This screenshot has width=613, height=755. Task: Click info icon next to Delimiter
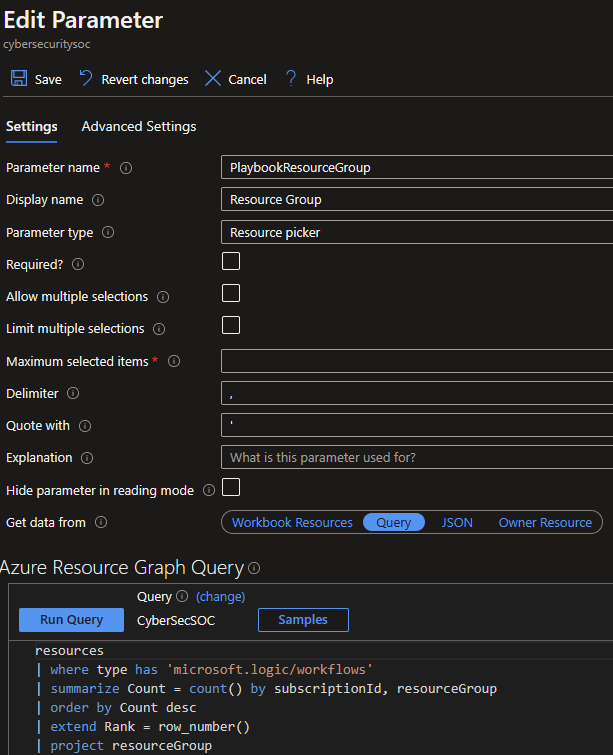73,393
